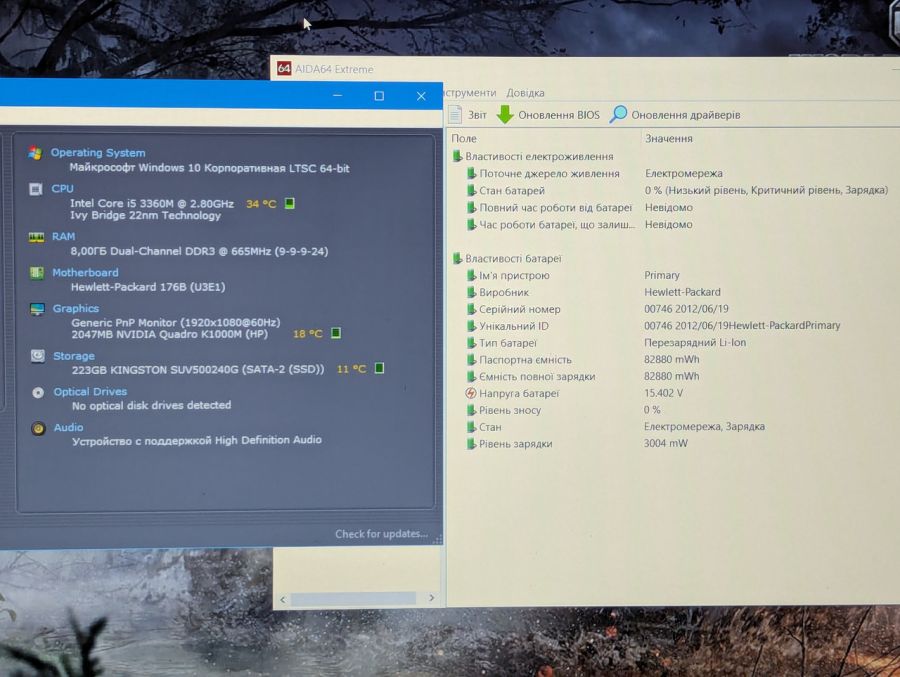
Task: Click the Hewlett-Packard 176B (U3E1) text
Action: 148,287
